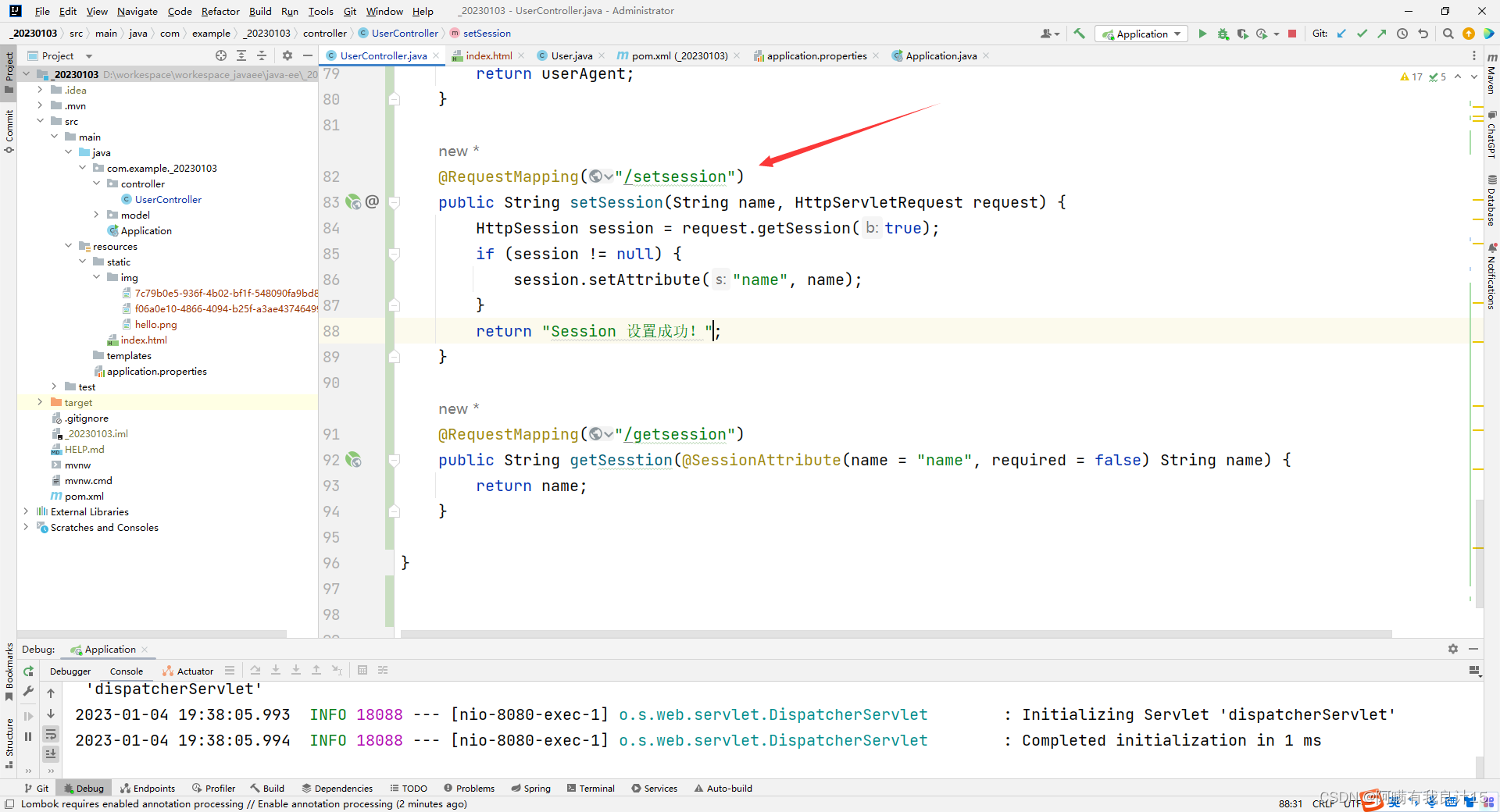Click Git Update Project blue arrow

(x=1341, y=34)
